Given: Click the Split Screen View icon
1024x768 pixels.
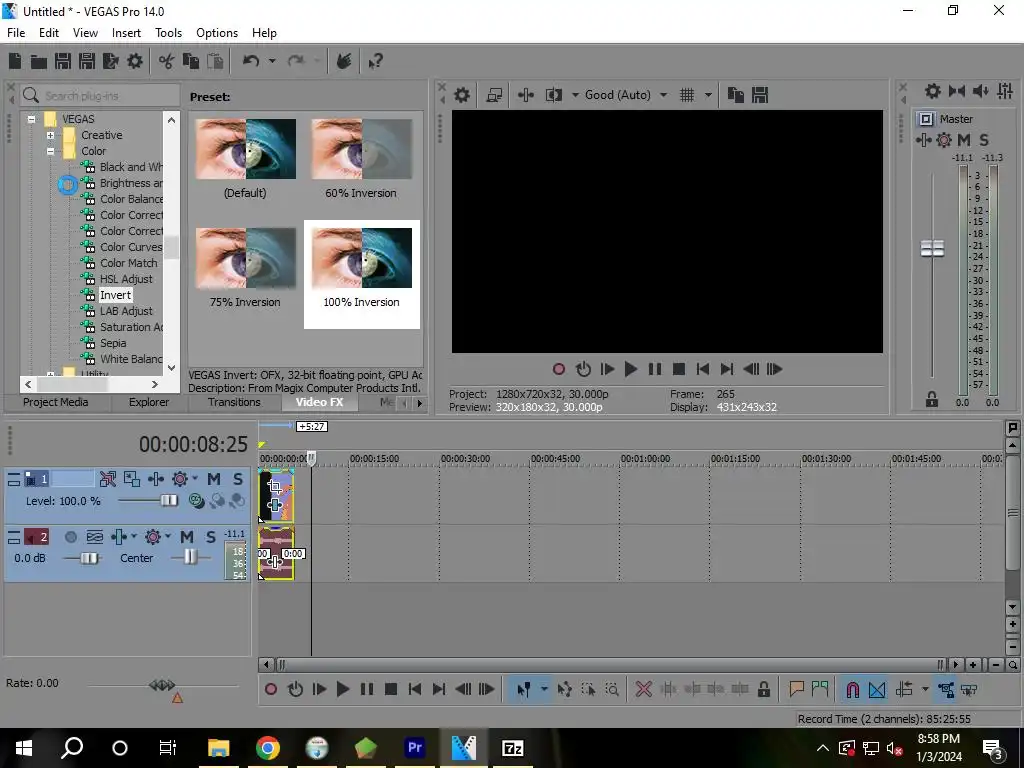Looking at the screenshot, I should (554, 95).
